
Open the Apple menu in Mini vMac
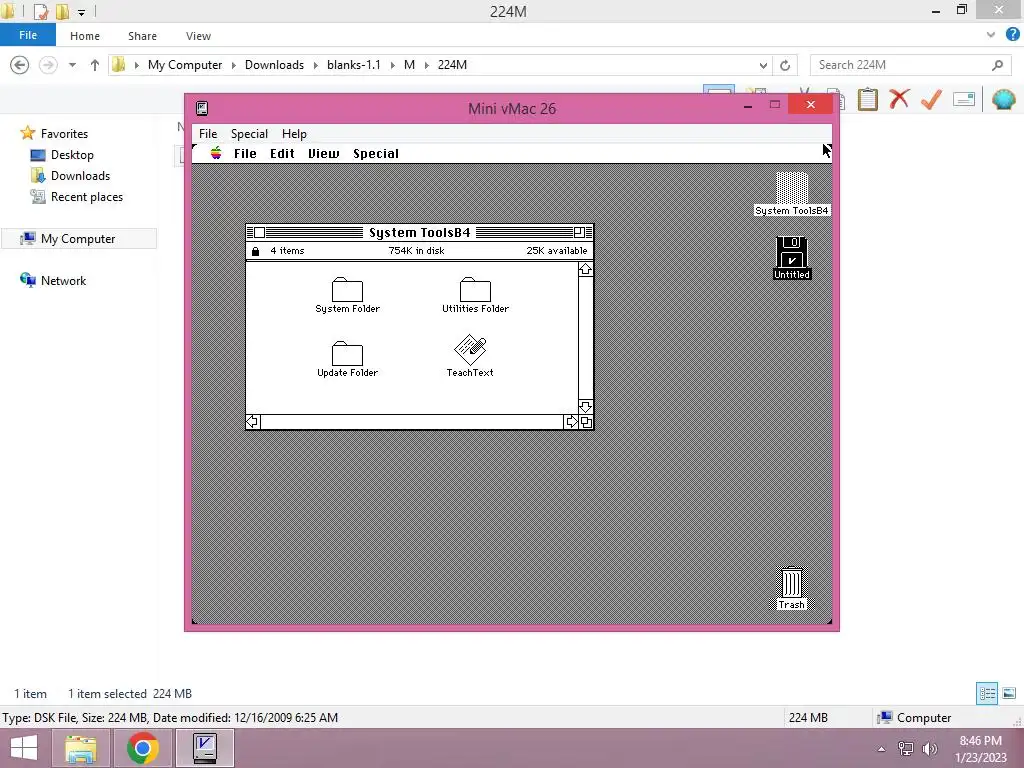coord(216,153)
